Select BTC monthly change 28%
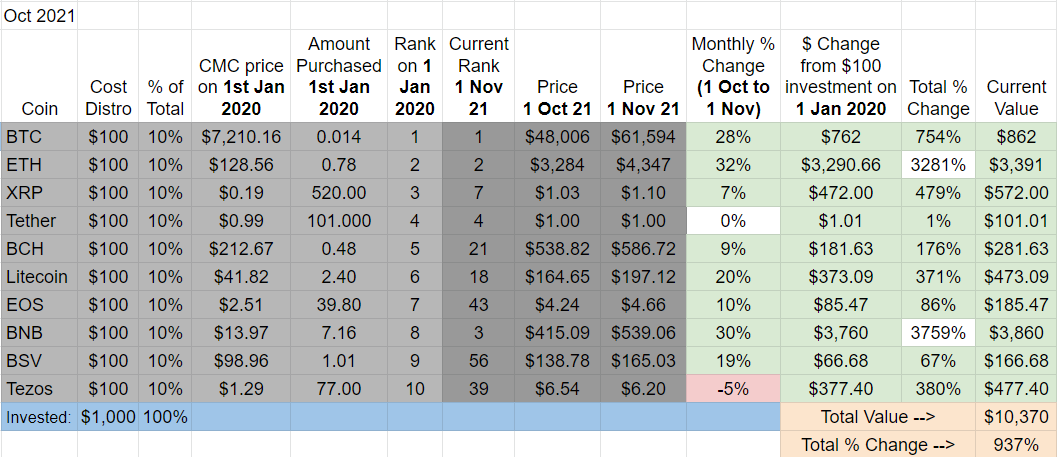This screenshot has height=457, width=1057. tap(733, 138)
